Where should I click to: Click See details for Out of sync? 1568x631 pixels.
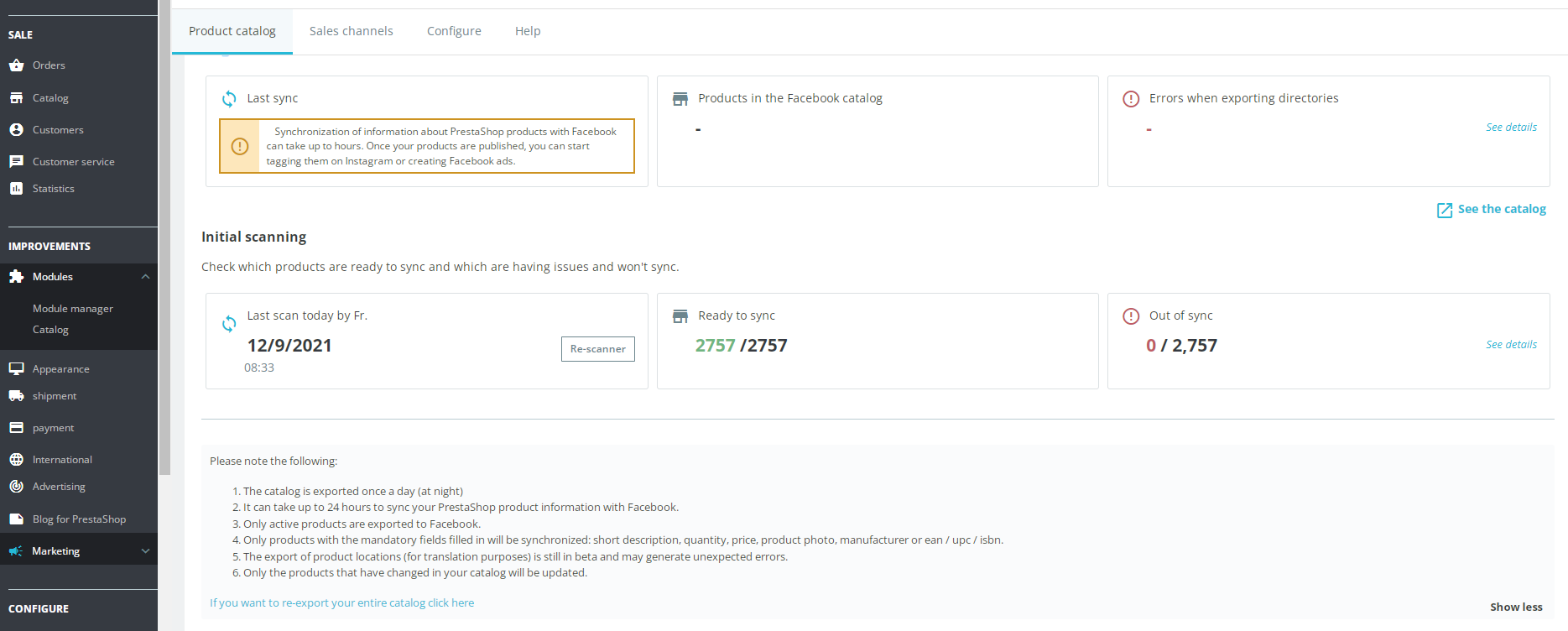point(1511,345)
